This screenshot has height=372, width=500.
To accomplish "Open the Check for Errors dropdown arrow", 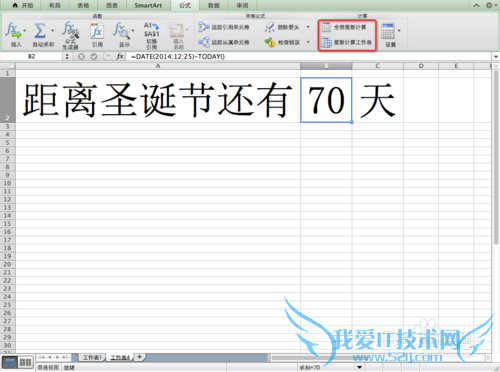I will pyautogui.click(x=308, y=42).
